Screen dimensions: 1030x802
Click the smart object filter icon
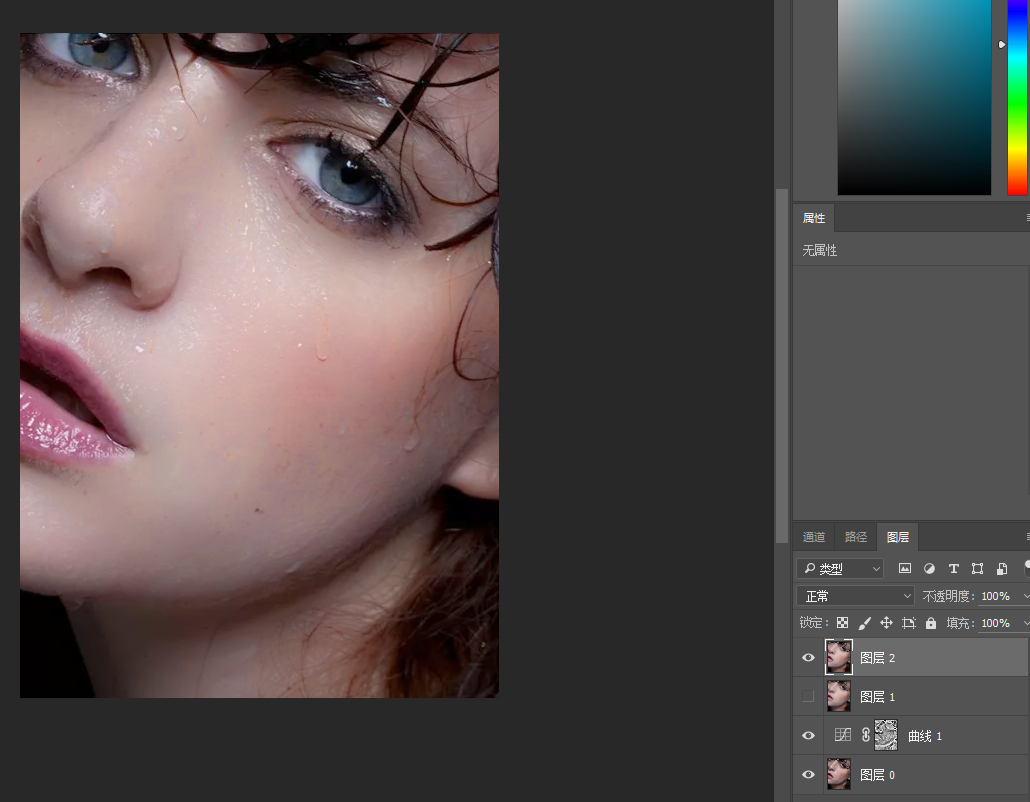1002,569
